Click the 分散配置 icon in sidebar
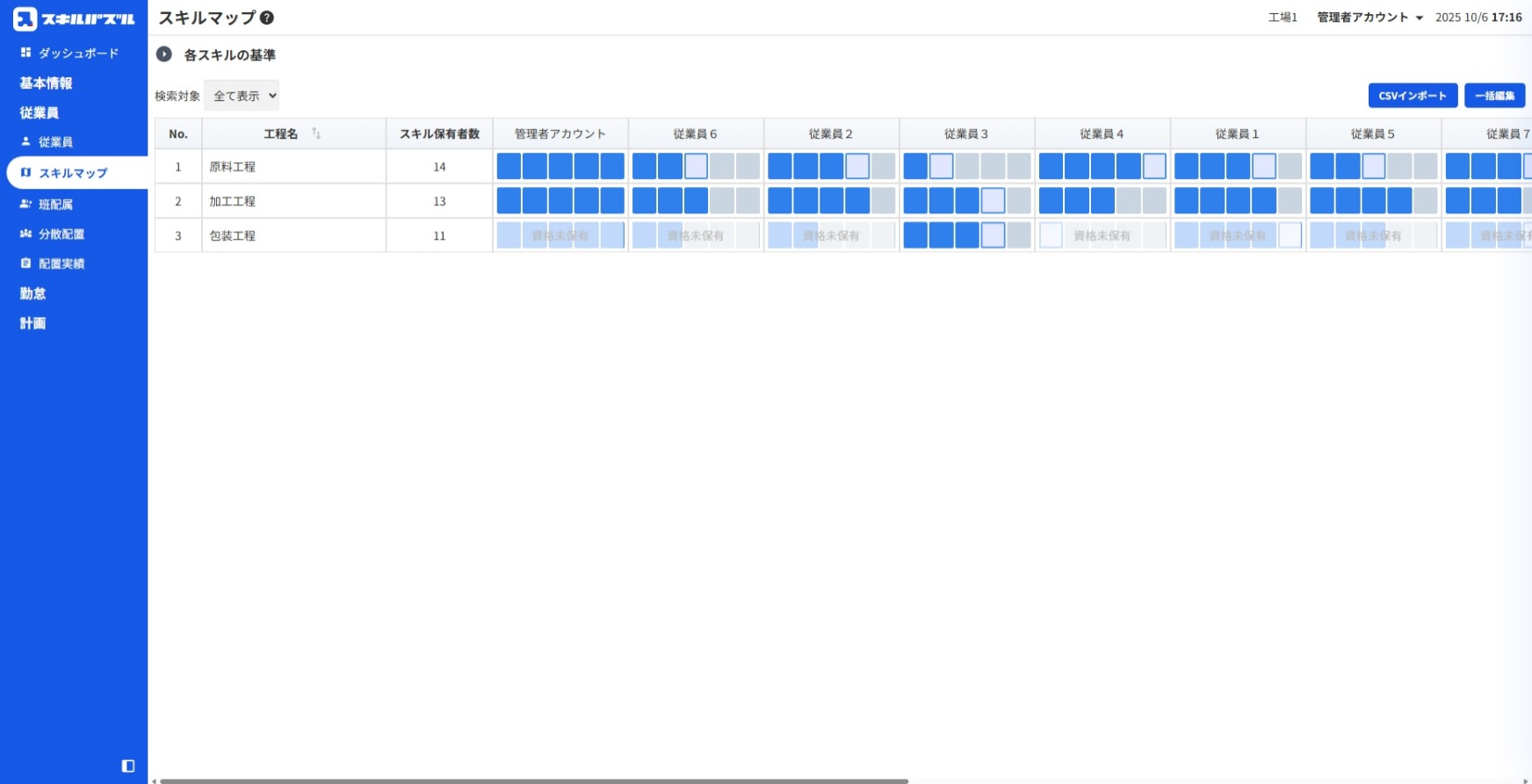Screen dimensions: 1532x784 (25, 234)
